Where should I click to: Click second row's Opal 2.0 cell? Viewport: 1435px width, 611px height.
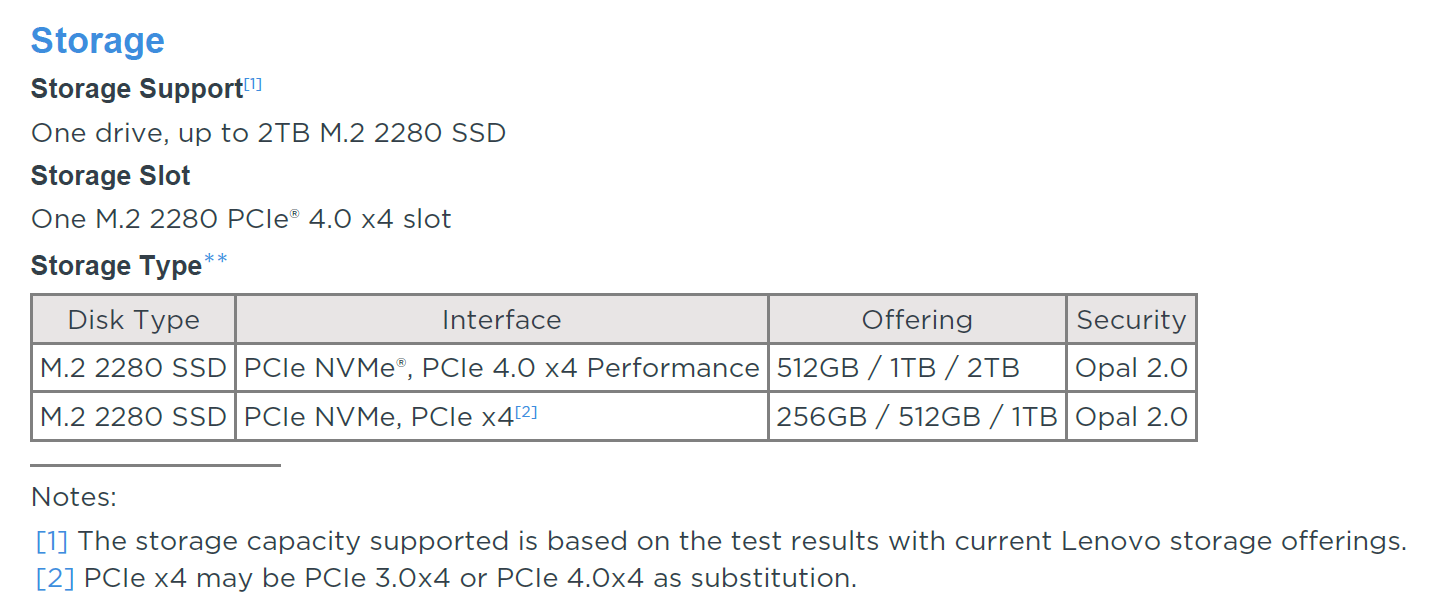pos(1131,416)
